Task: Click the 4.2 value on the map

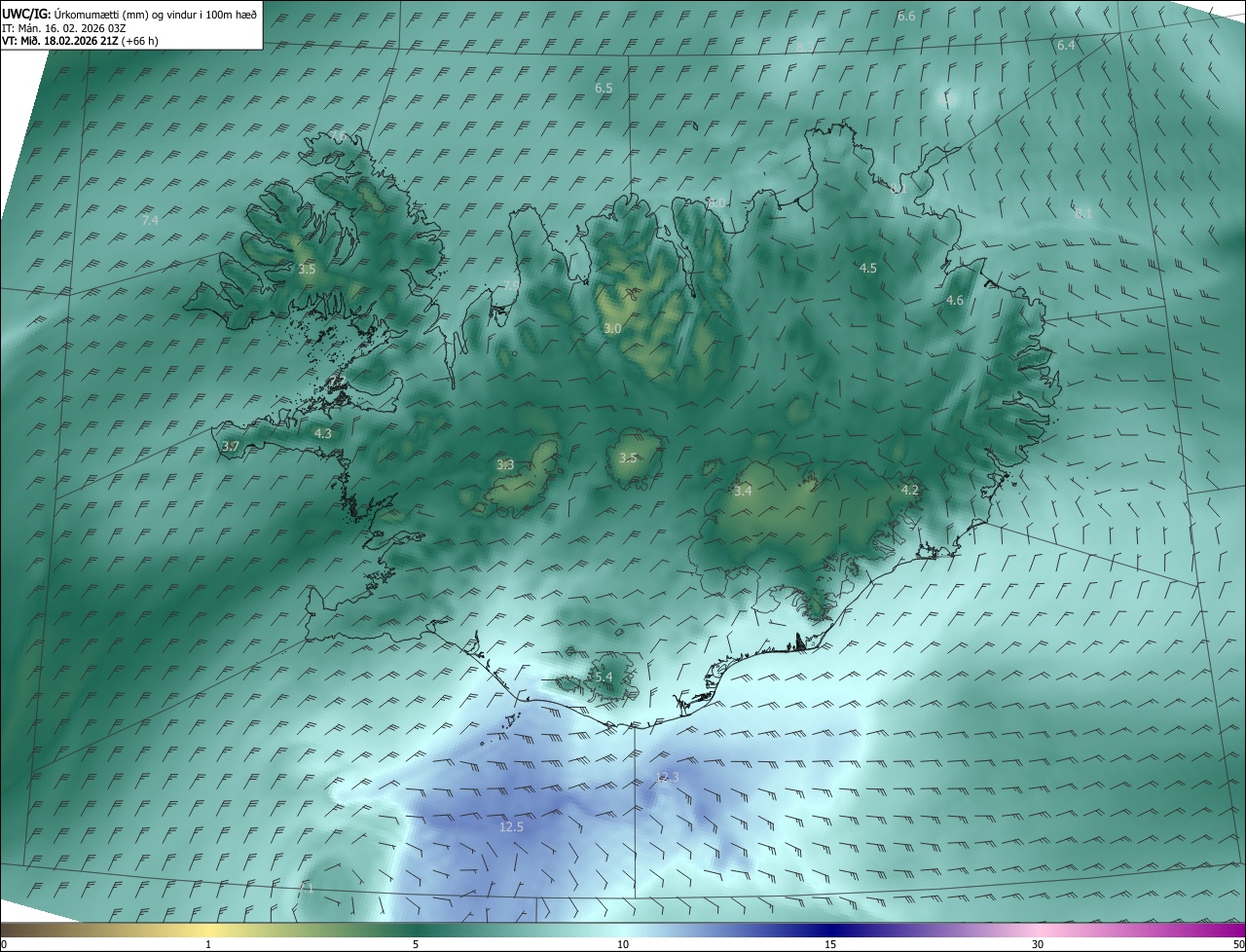Action: 910,490
